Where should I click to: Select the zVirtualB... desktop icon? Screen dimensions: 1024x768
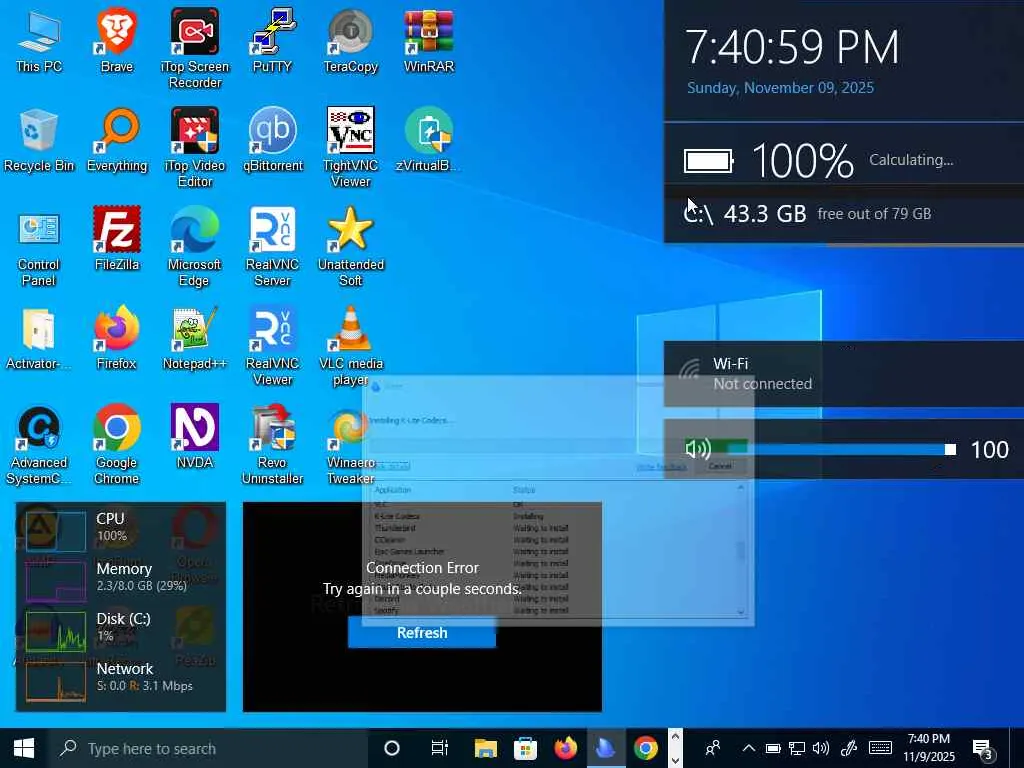(x=428, y=140)
